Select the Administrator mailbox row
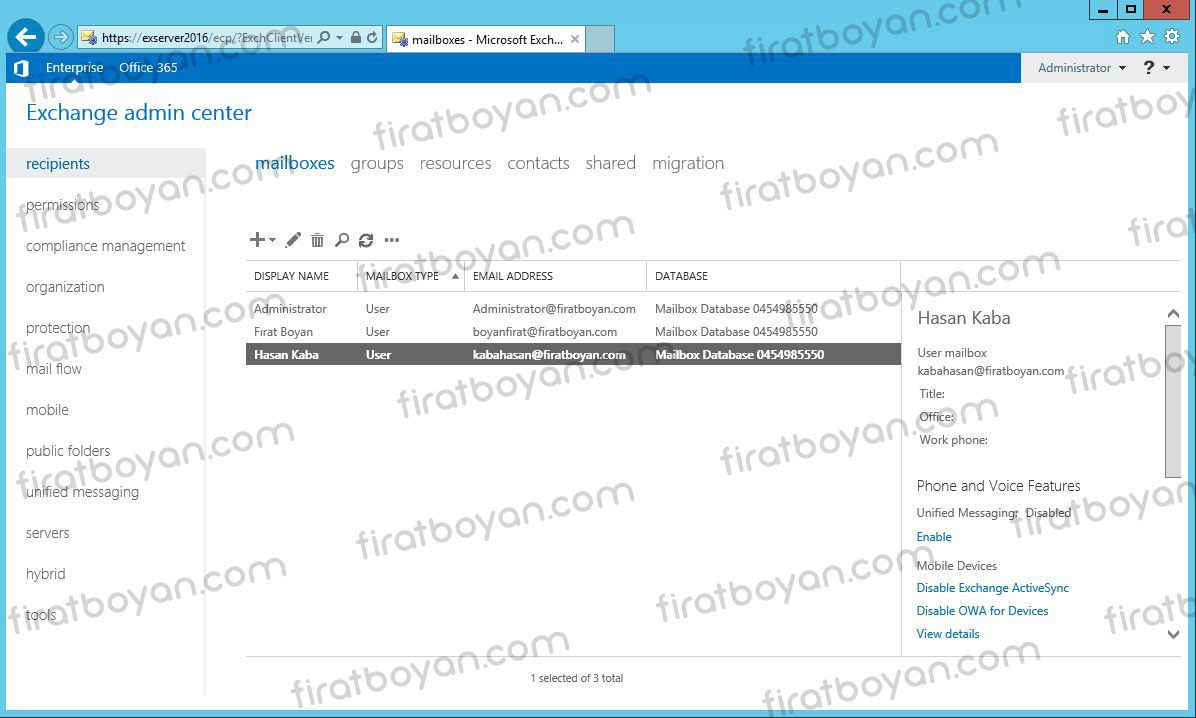Image resolution: width=1196 pixels, height=718 pixels. tap(573, 309)
